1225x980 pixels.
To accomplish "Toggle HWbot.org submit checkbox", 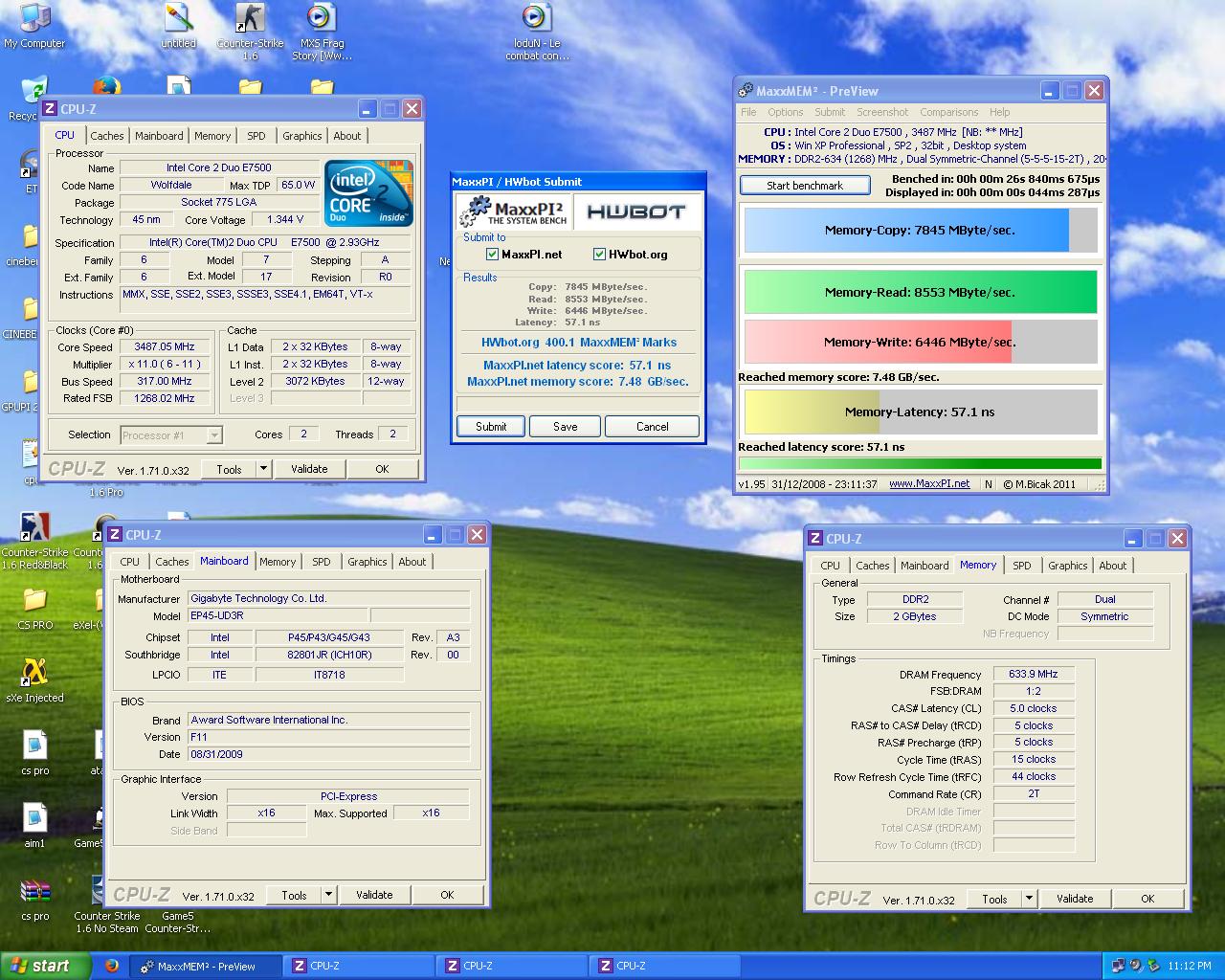I will click(599, 254).
